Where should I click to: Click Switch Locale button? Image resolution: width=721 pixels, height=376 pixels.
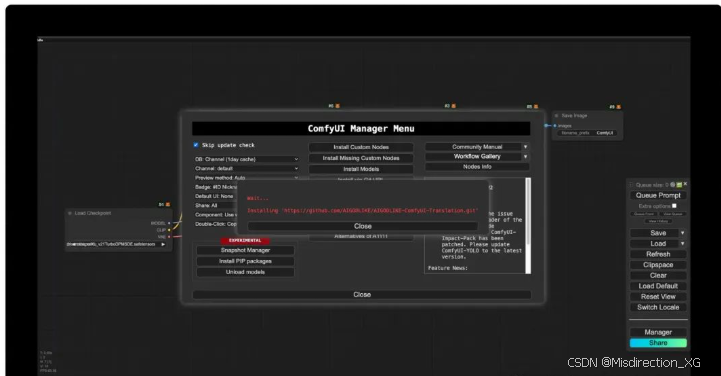[x=658, y=307]
